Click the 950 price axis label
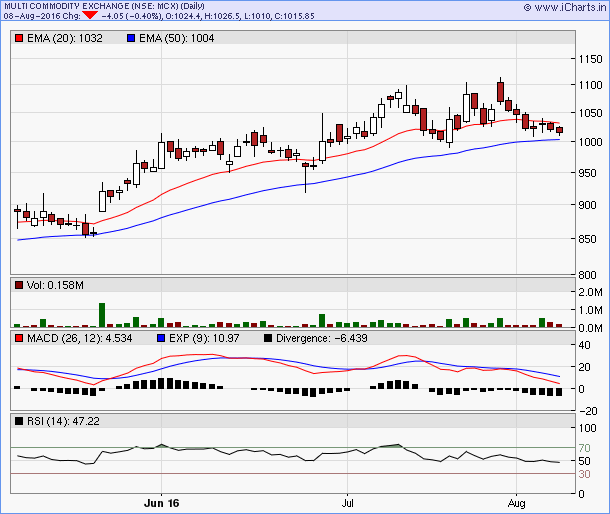610x514 pixels. point(587,173)
